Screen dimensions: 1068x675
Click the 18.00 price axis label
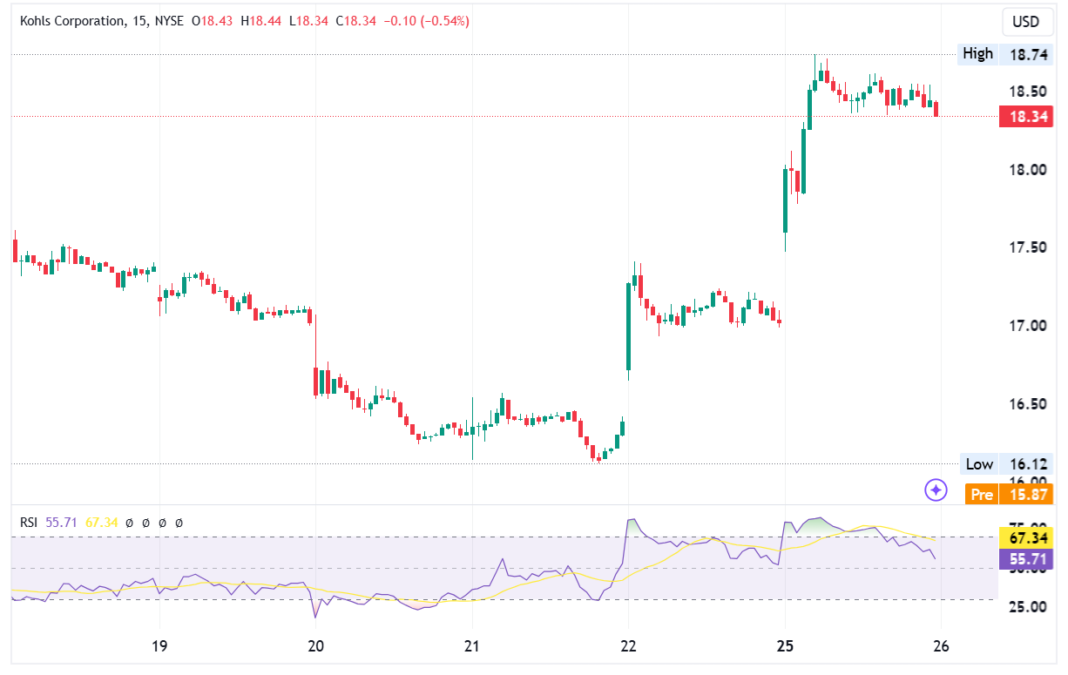(x=1028, y=170)
